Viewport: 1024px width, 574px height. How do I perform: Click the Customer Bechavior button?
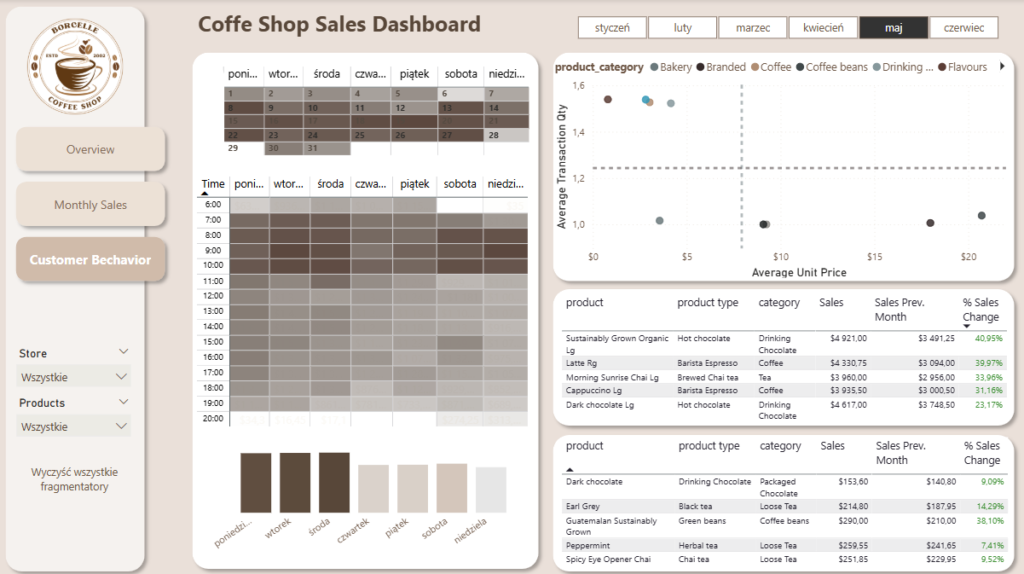click(90, 260)
